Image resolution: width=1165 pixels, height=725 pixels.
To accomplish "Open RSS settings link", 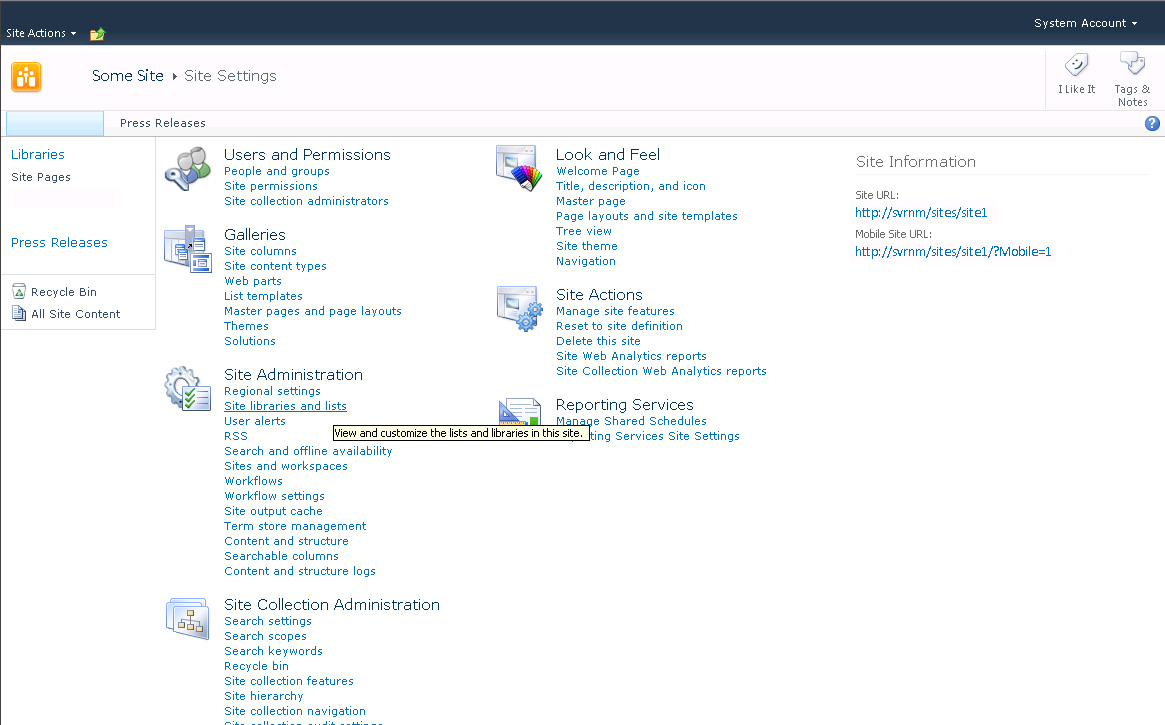I will click(x=236, y=436).
